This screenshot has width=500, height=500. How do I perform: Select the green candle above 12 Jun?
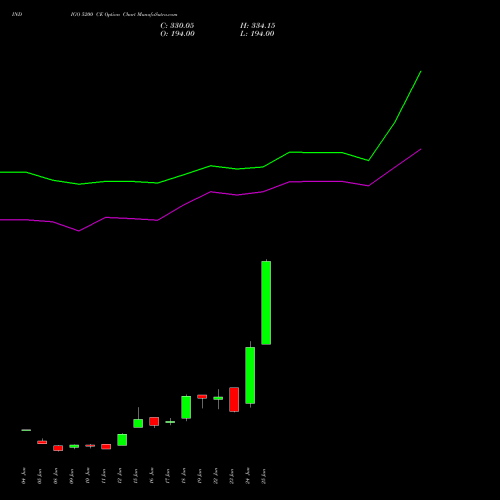pos(122,440)
